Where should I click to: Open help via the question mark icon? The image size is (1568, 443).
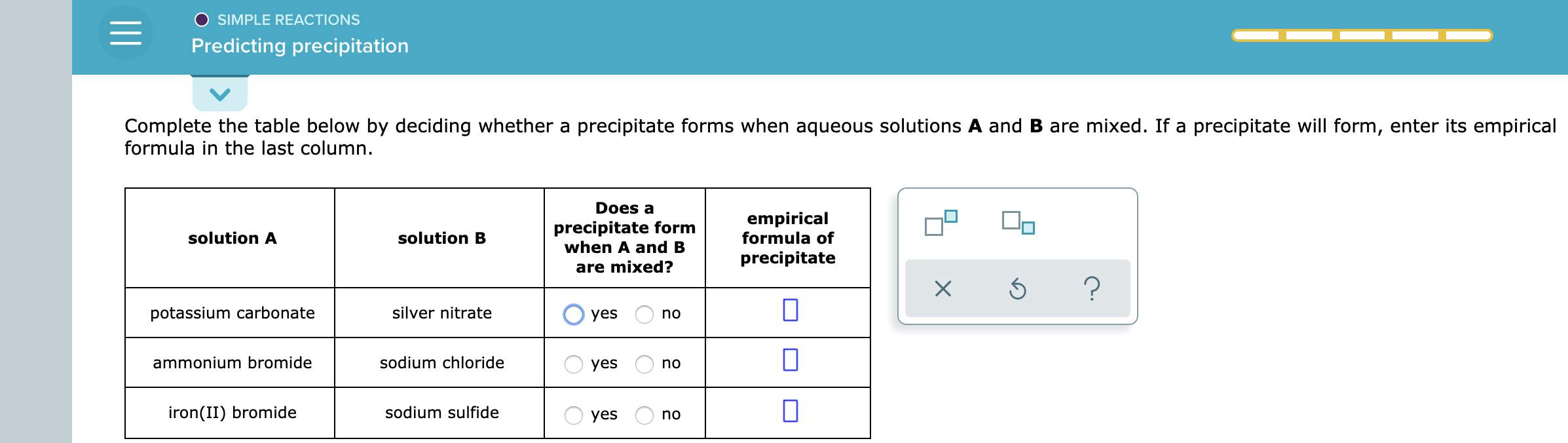pos(1092,290)
